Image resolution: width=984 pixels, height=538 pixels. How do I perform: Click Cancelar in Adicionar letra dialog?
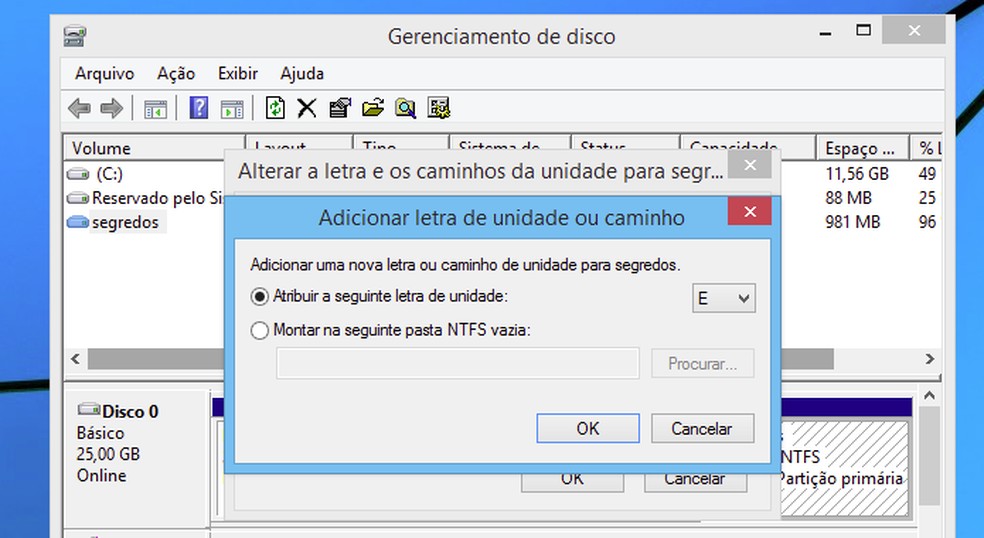pyautogui.click(x=702, y=428)
